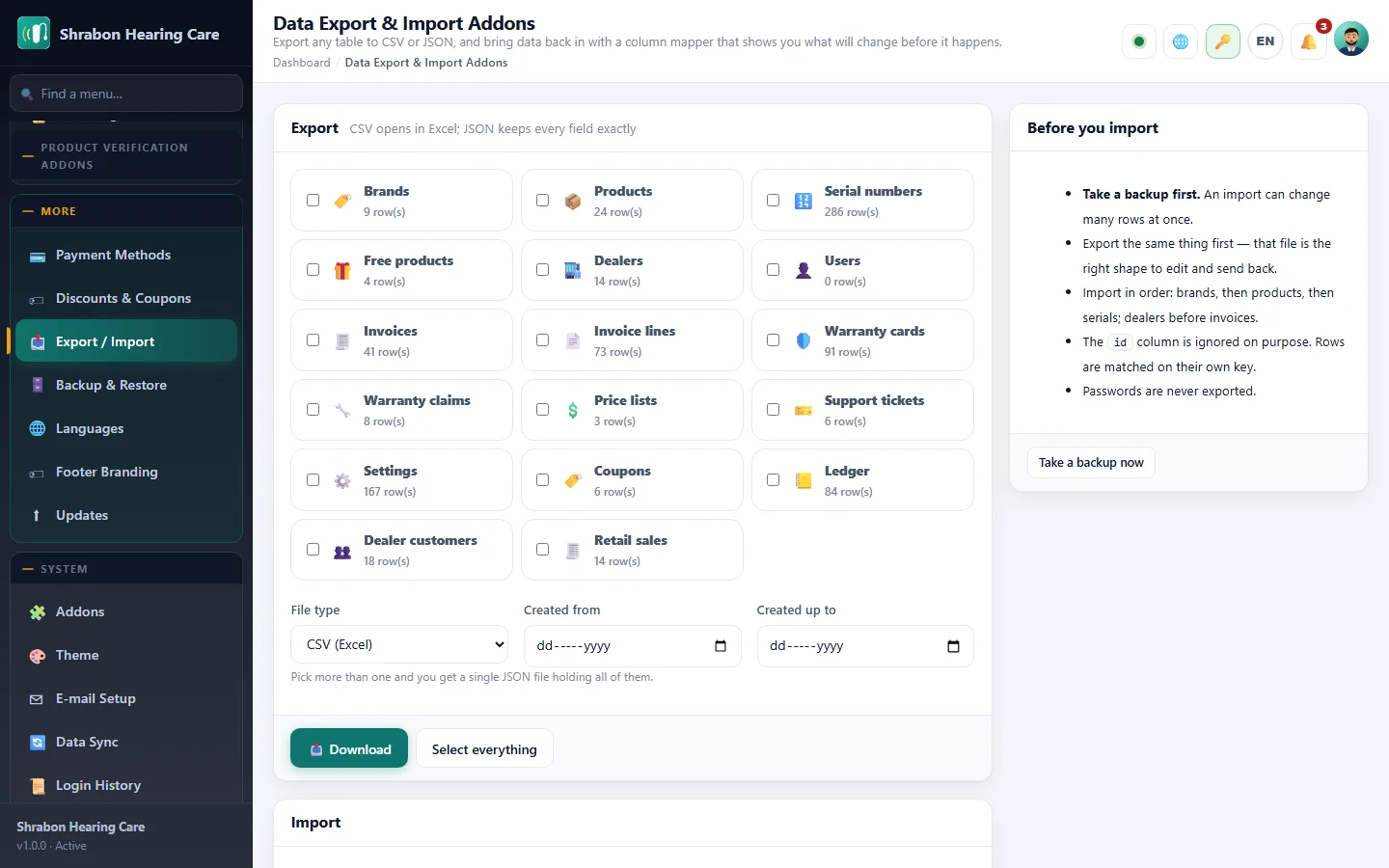This screenshot has width=1389, height=868.
Task: Click the Warranty claims wrench icon
Action: coord(342,411)
